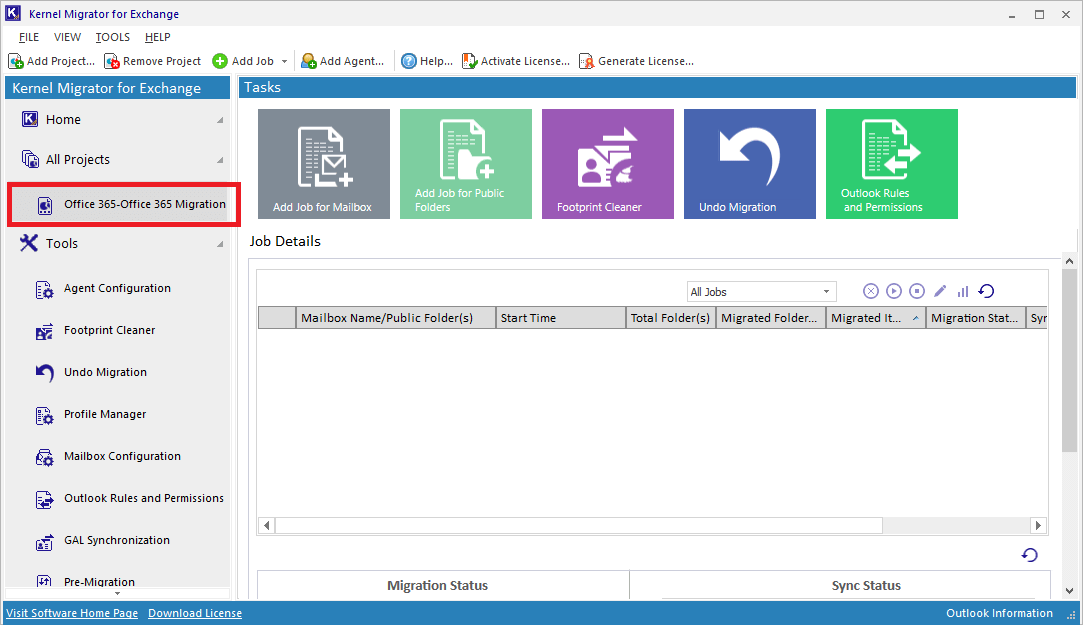The width and height of the screenshot is (1083, 627).
Task: Open GAL Synchronization tool
Action: click(117, 541)
